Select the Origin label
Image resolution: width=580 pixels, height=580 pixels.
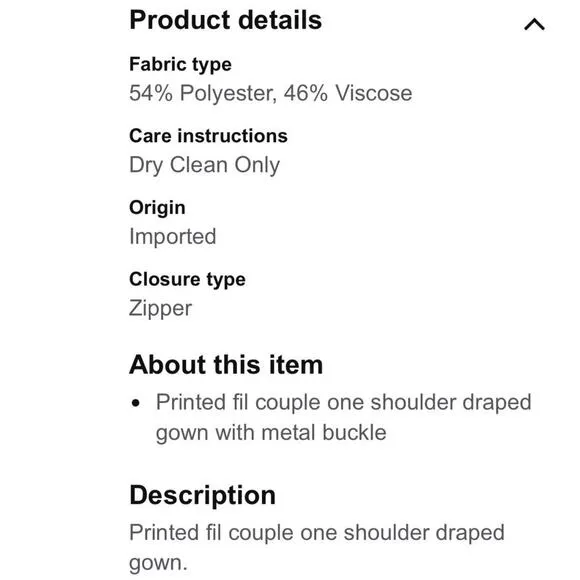point(157,208)
